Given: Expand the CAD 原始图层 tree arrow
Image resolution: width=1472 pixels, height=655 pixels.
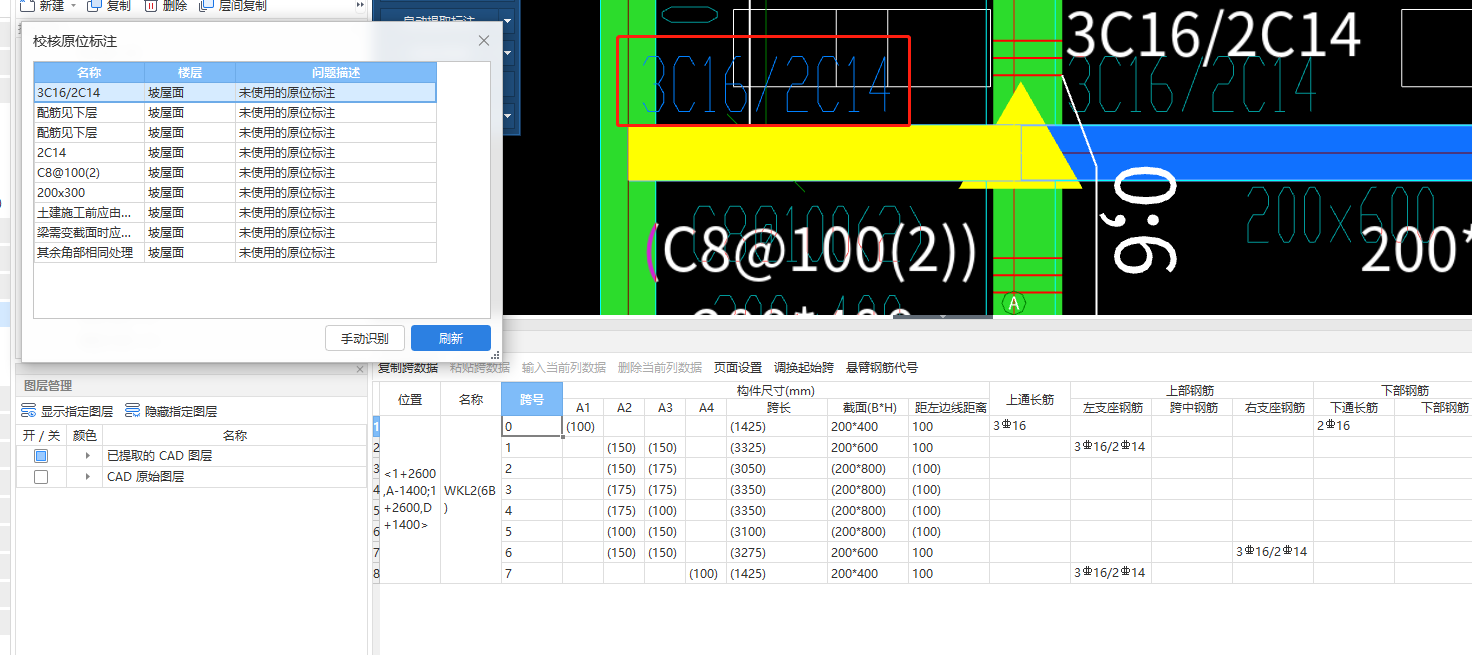Looking at the screenshot, I should click(87, 477).
